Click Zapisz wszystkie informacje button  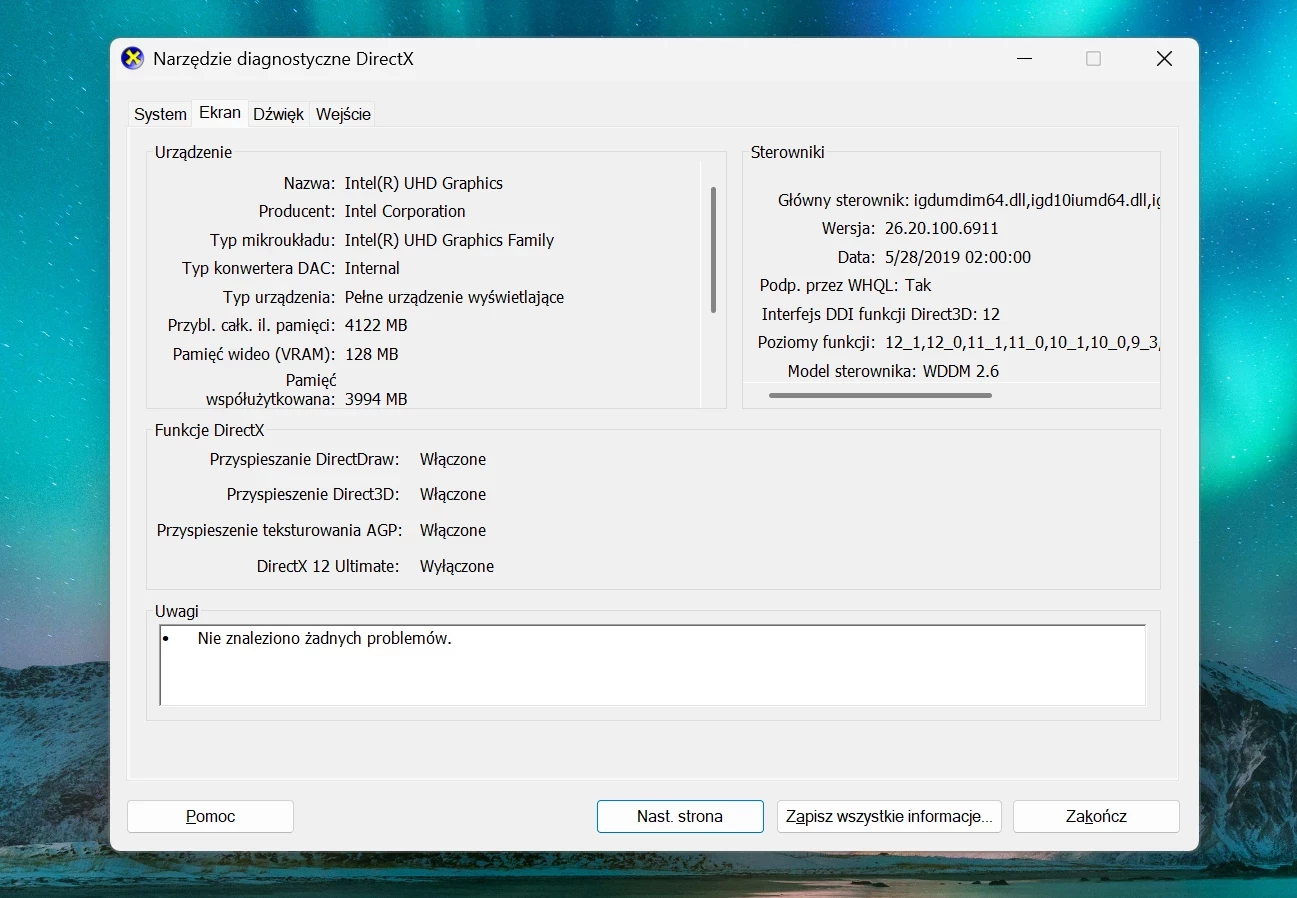coord(889,816)
